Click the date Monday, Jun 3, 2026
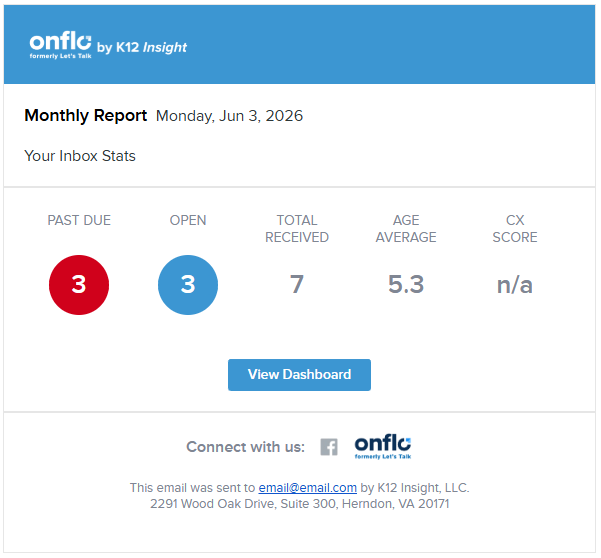 (229, 117)
